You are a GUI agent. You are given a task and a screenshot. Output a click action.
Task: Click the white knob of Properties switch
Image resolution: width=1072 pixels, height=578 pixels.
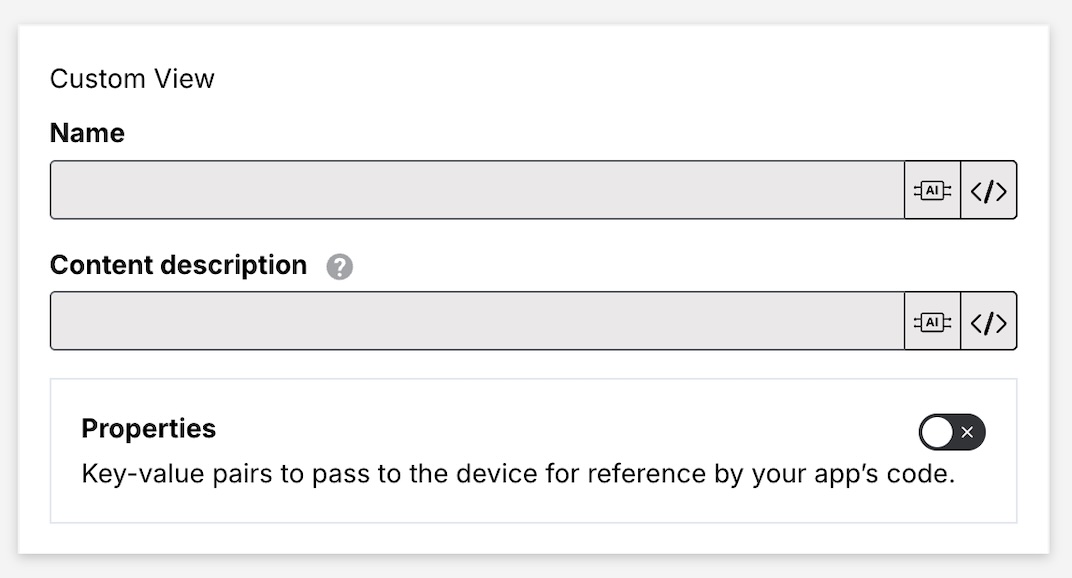click(x=938, y=432)
